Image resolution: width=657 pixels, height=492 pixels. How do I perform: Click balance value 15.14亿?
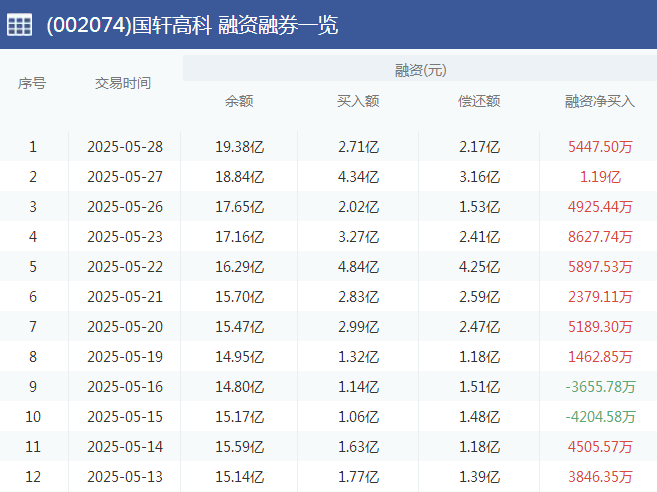[x=240, y=477]
